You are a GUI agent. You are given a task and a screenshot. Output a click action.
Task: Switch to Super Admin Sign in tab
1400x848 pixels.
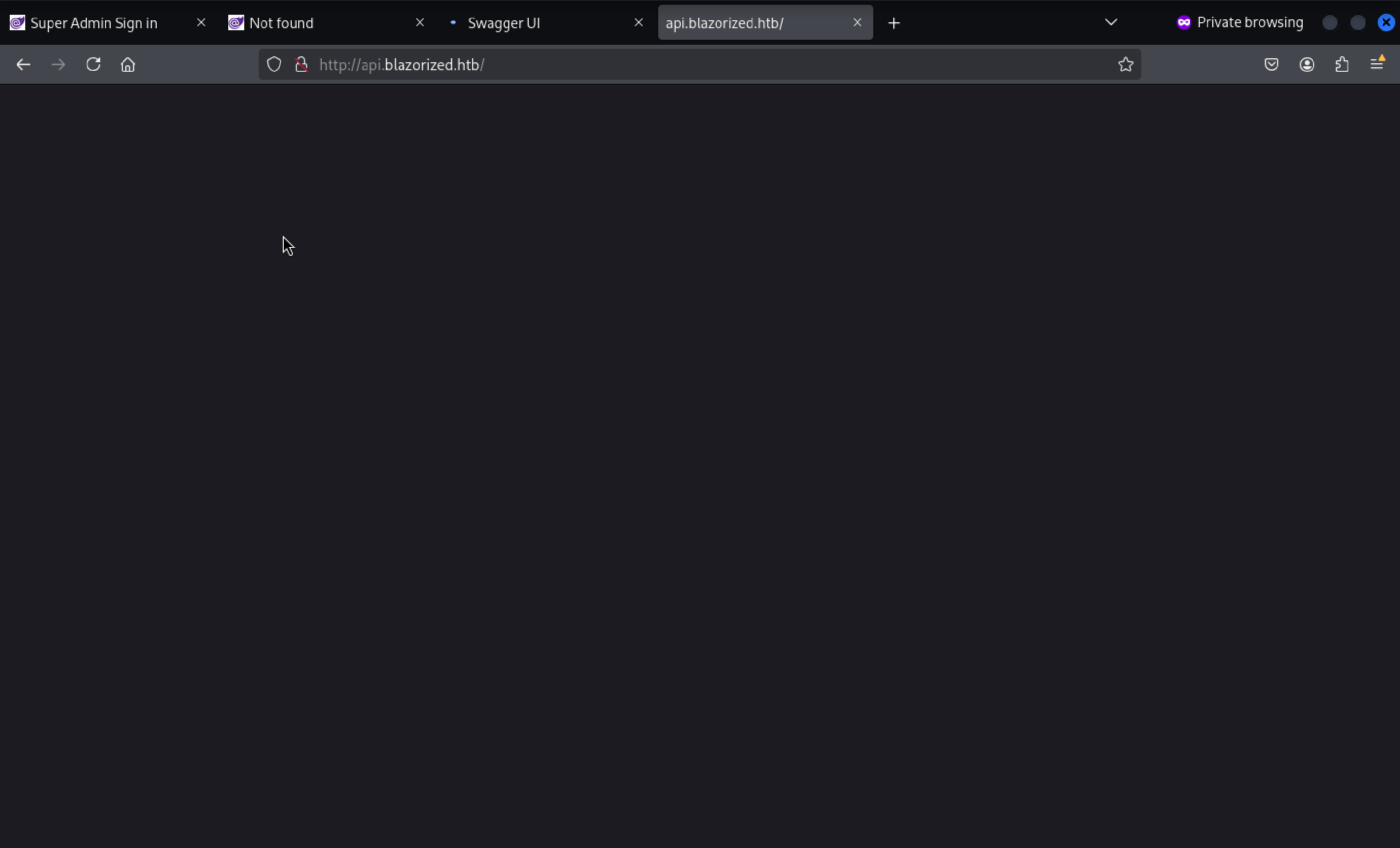[107, 23]
